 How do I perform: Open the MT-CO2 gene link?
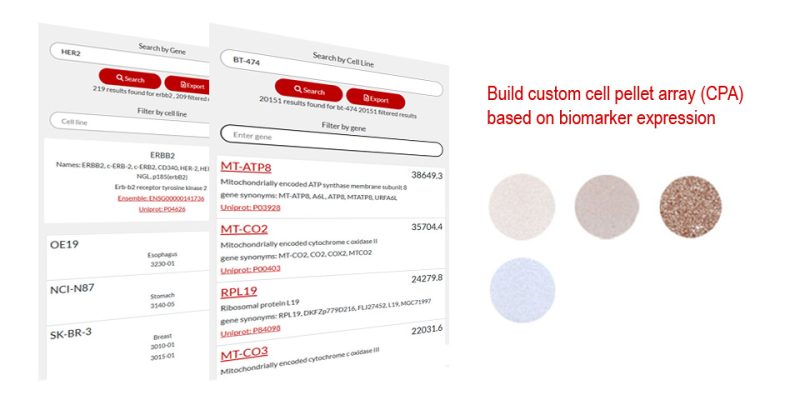(244, 229)
